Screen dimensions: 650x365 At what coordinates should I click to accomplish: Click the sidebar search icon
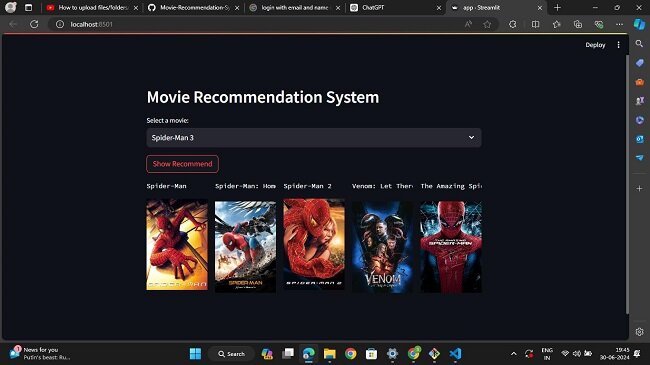(x=639, y=44)
